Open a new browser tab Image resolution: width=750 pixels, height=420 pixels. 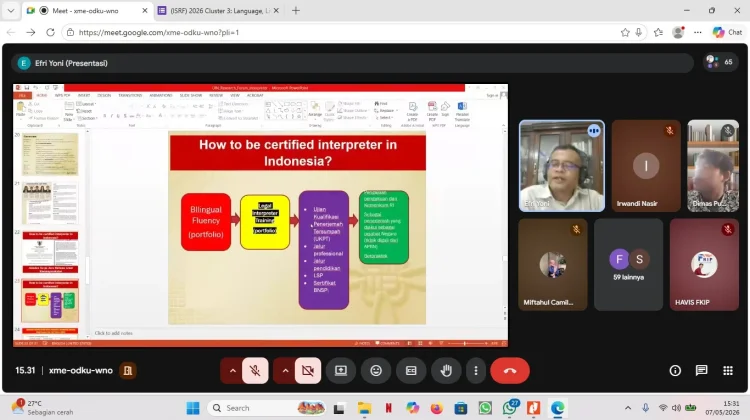click(296, 11)
